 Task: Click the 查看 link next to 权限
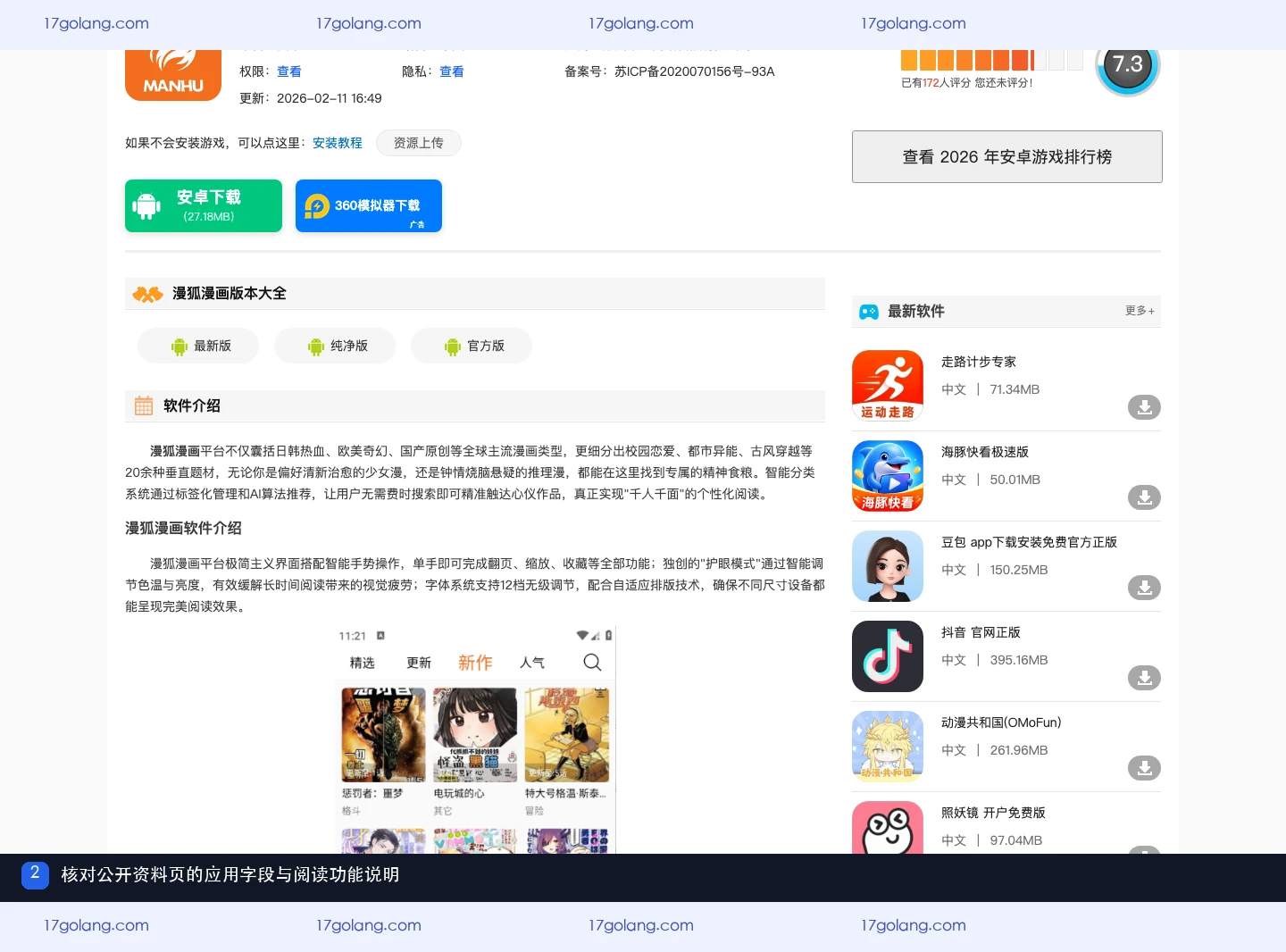pos(289,71)
